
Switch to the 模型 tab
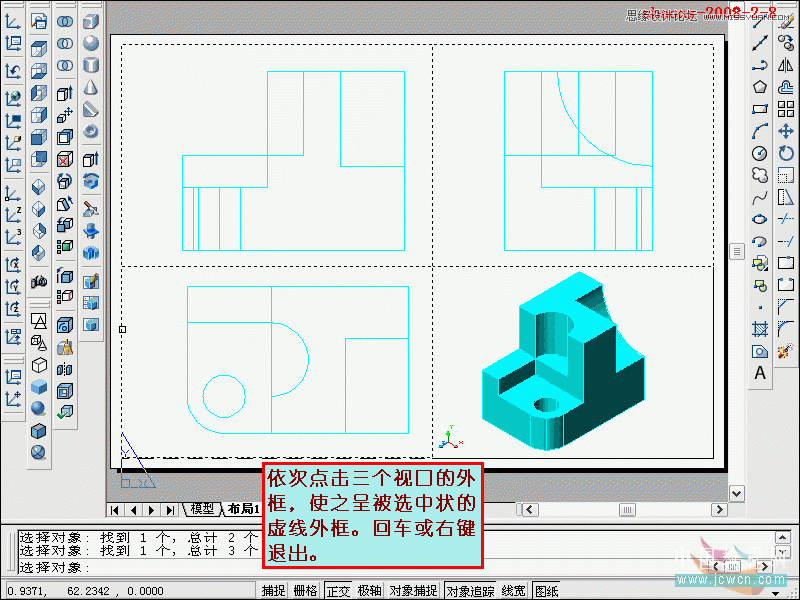coord(202,509)
